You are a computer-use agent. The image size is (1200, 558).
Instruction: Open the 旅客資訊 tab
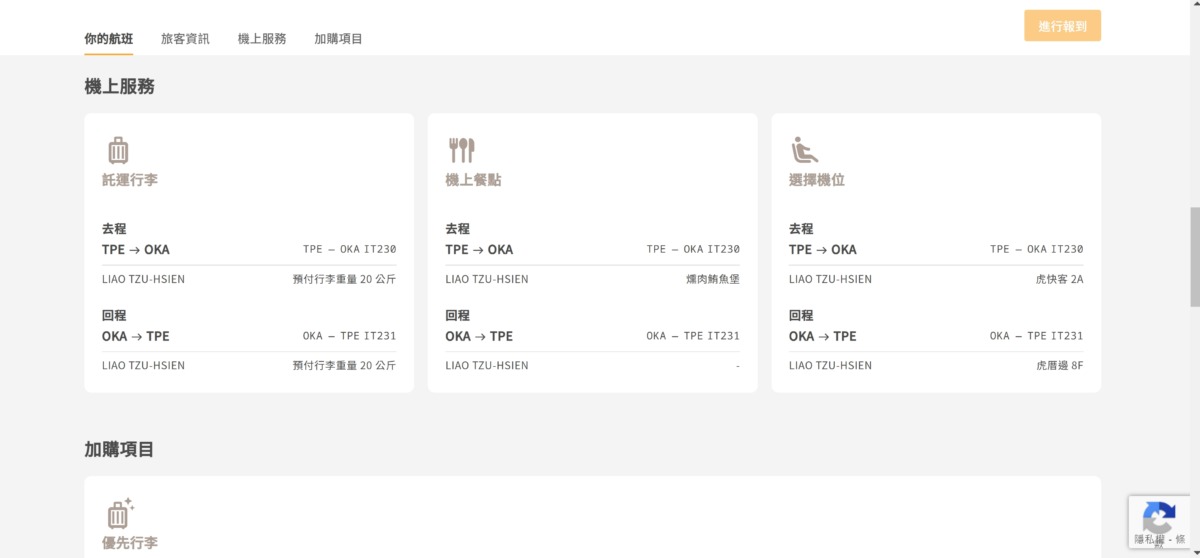pyautogui.click(x=185, y=39)
